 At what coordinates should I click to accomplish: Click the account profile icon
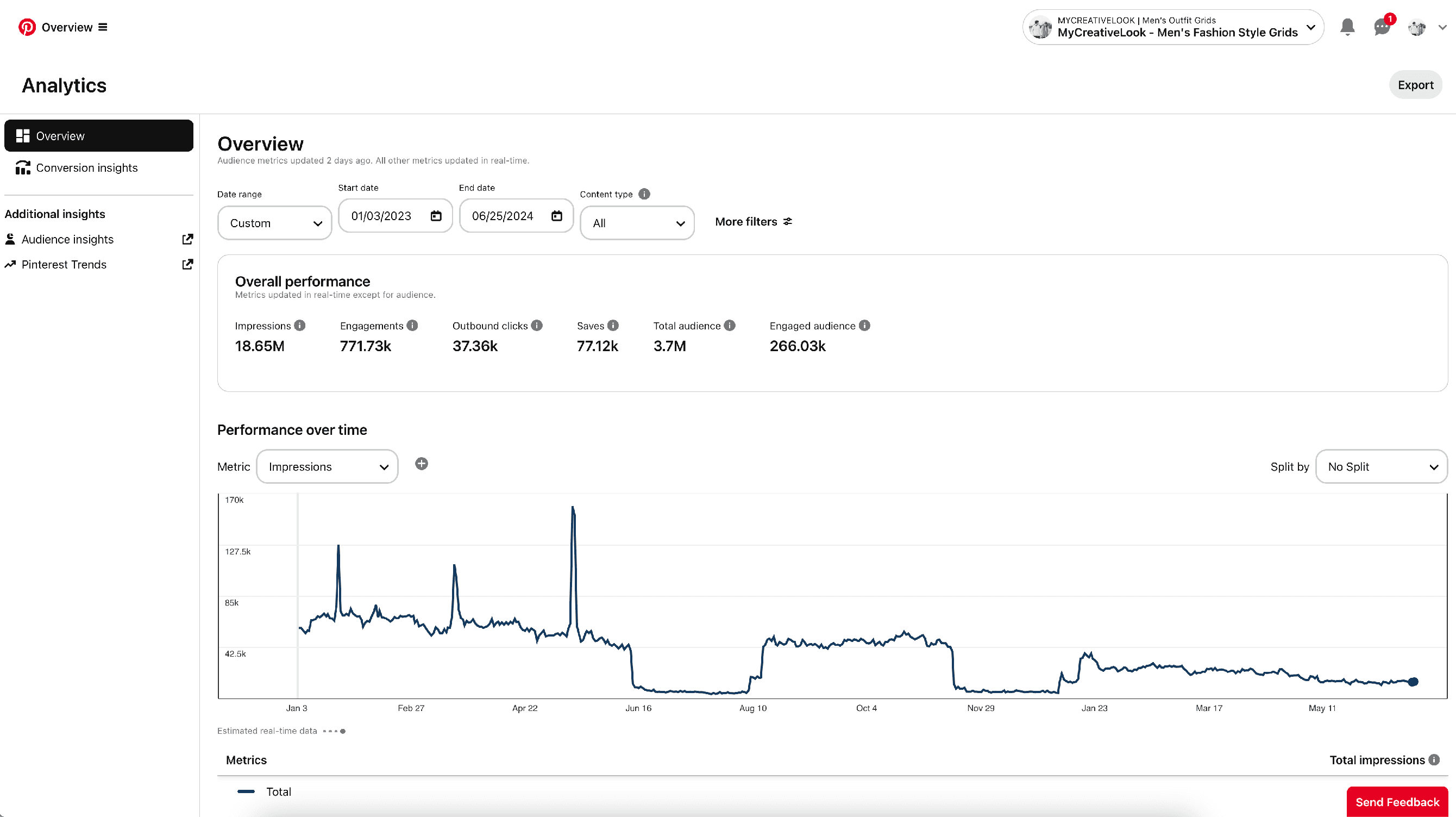click(x=1418, y=27)
